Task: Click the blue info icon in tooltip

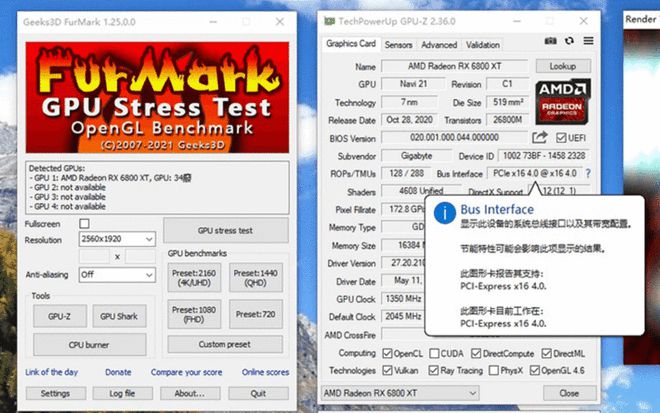Action: (444, 213)
